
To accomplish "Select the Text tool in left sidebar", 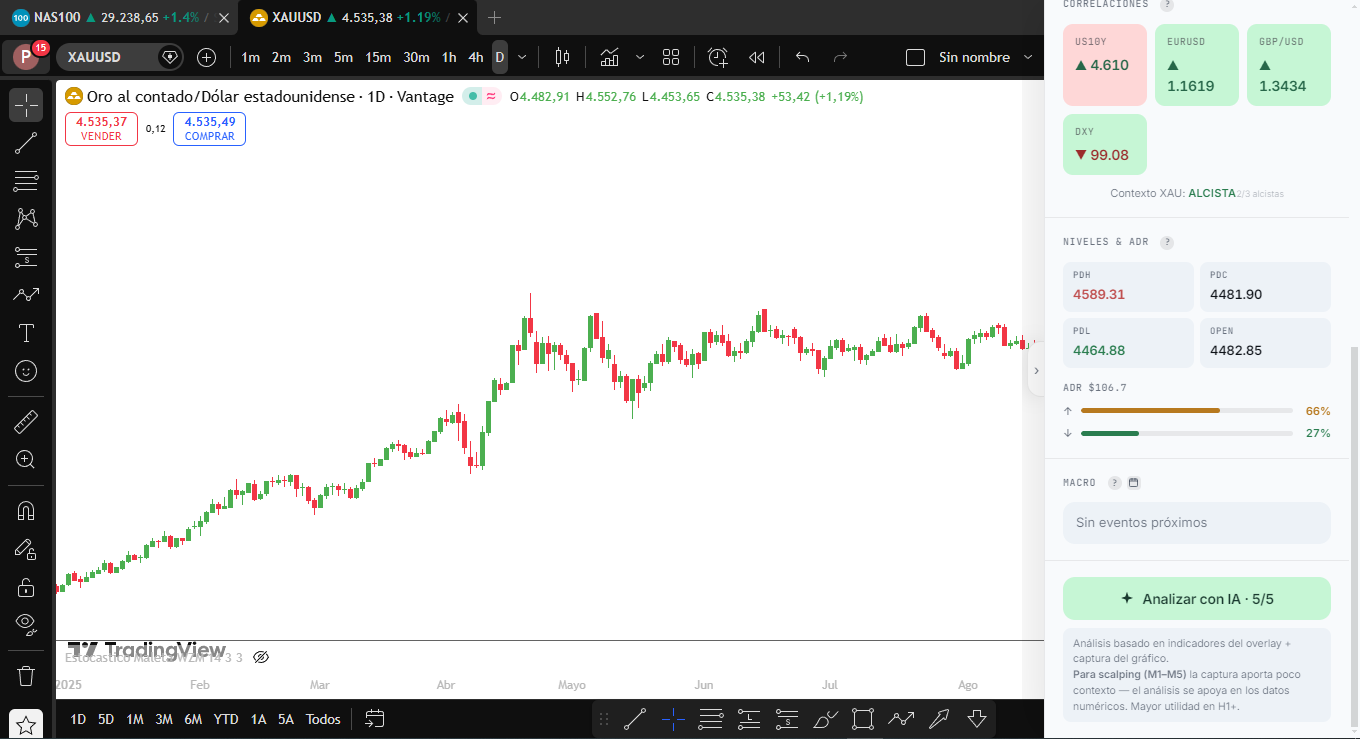I will (26, 333).
